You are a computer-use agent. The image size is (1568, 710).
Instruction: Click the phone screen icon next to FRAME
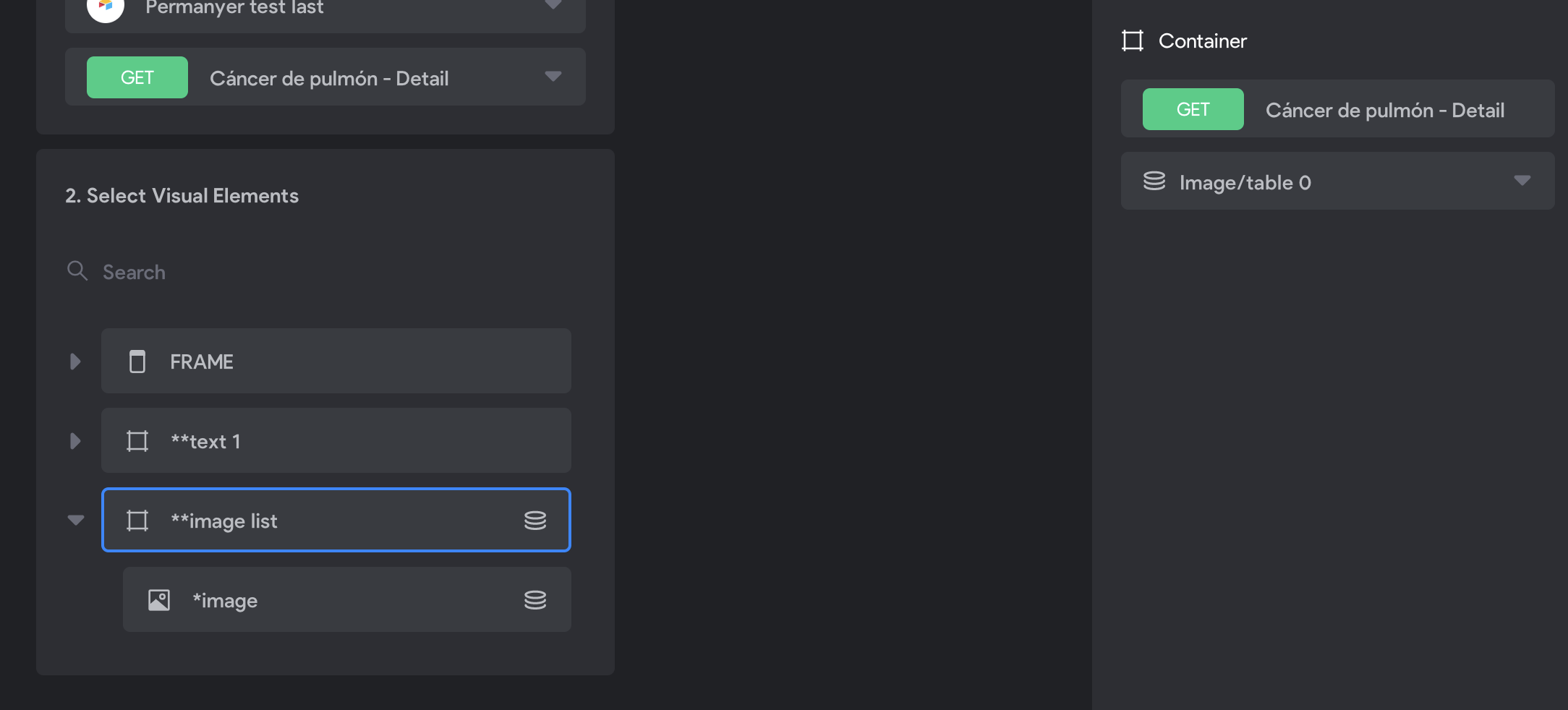(x=137, y=362)
